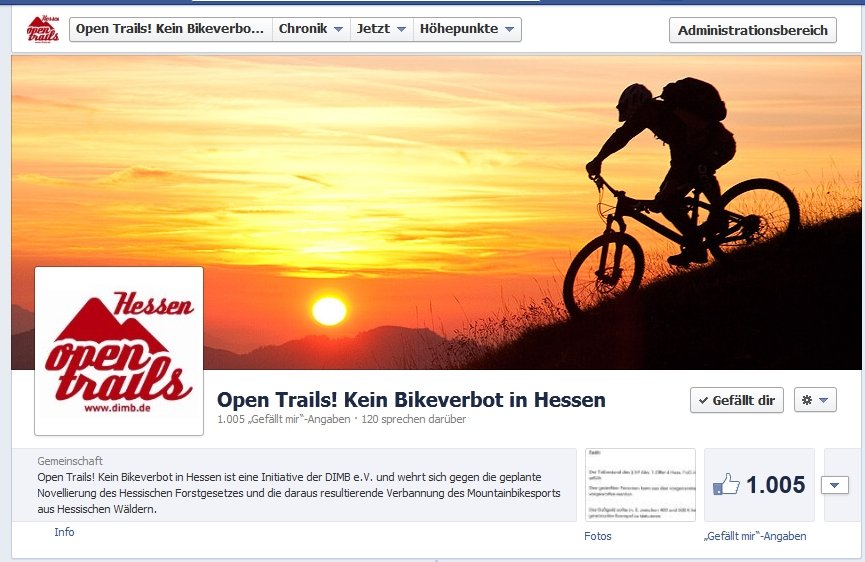Expand the Jetzt dropdown

point(382,29)
